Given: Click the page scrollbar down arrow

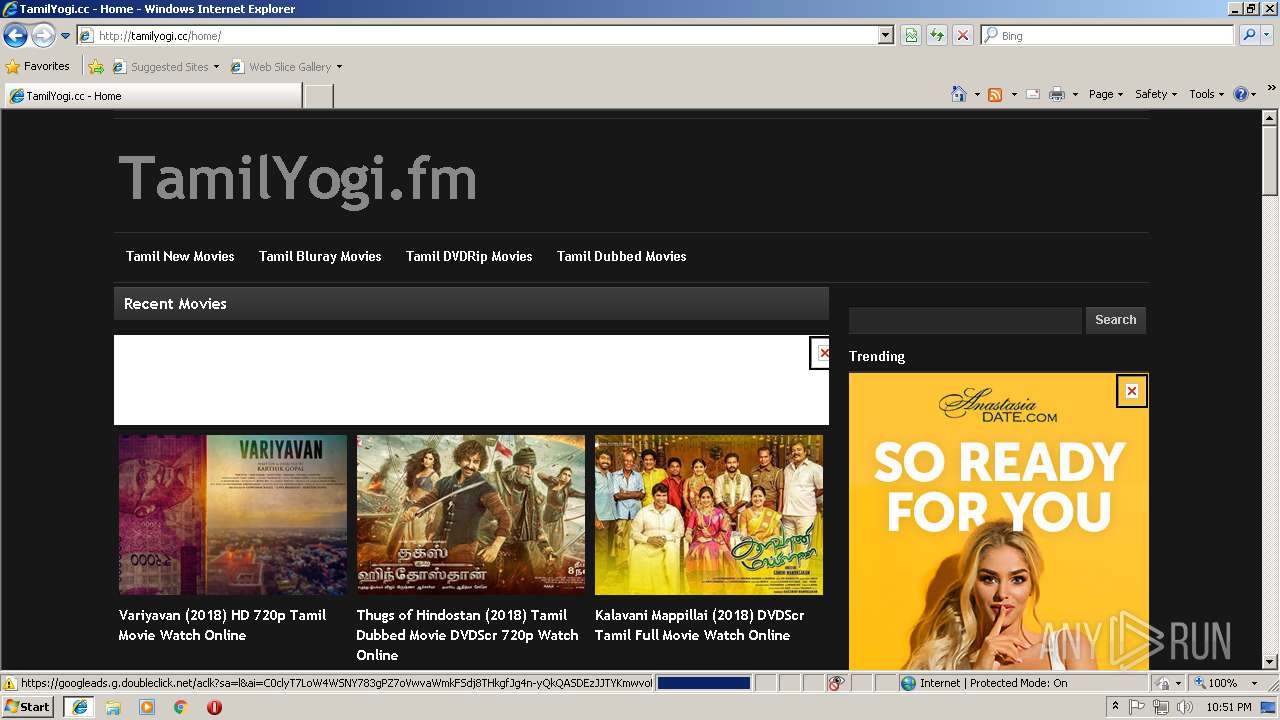Looking at the screenshot, I should pyautogui.click(x=1270, y=662).
